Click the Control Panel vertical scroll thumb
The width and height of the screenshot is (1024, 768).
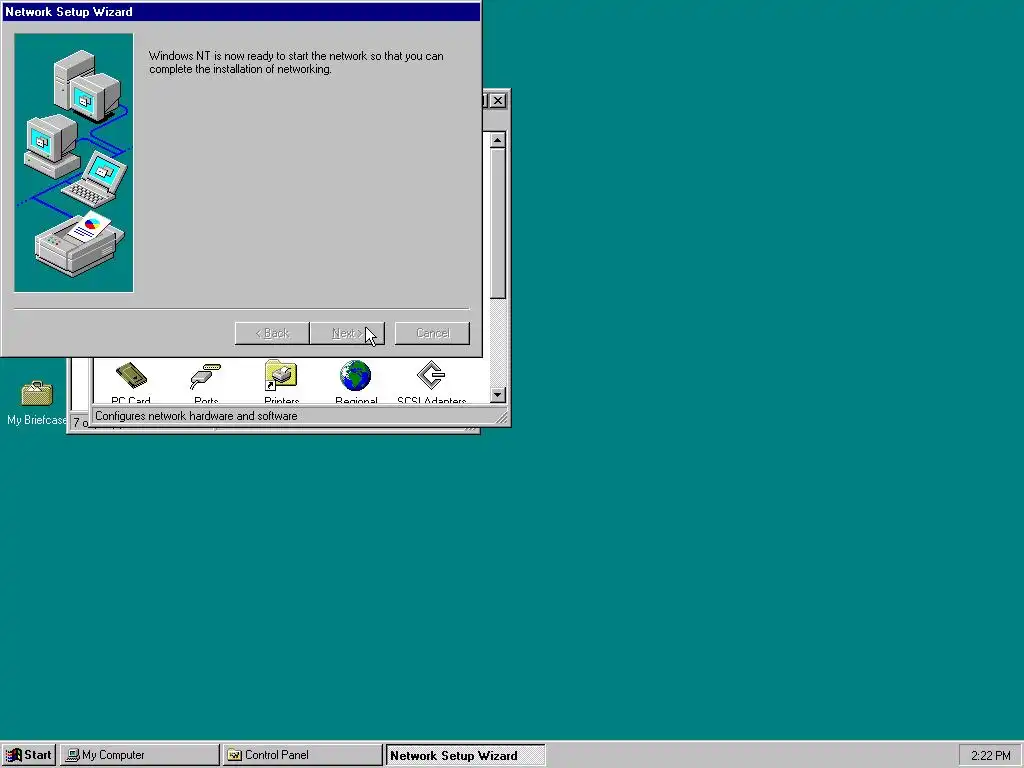pos(498,224)
